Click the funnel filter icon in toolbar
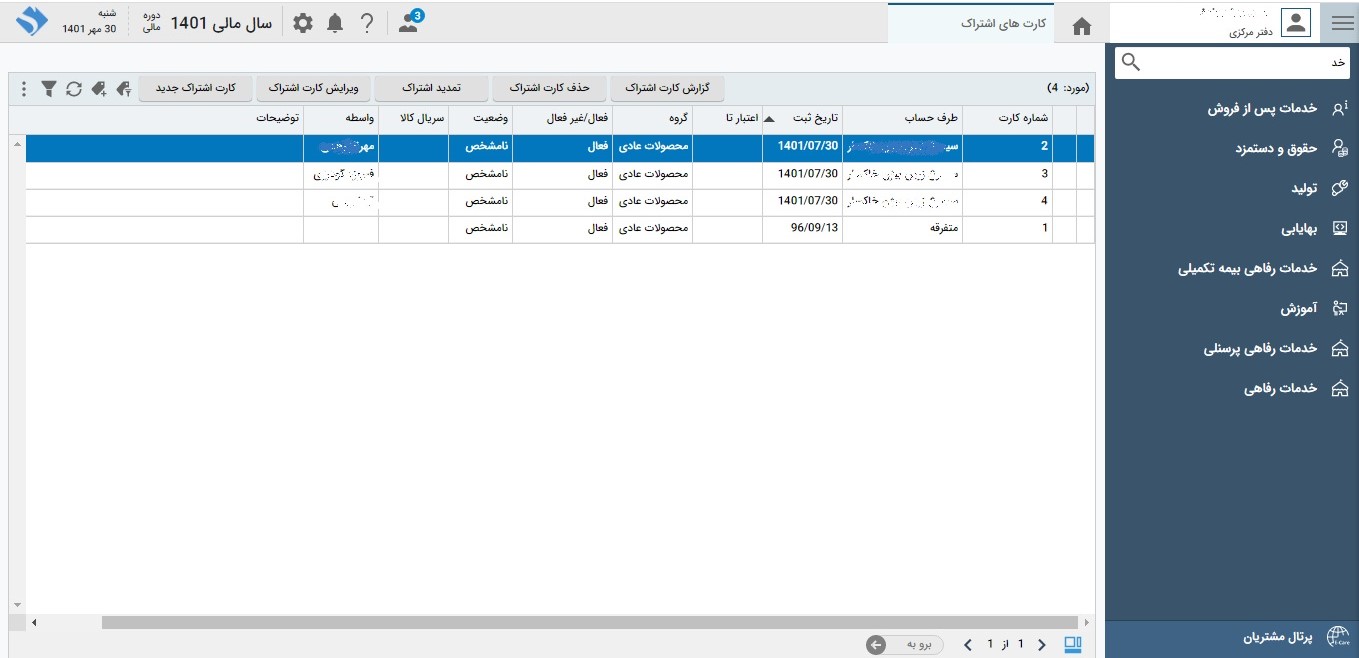Image resolution: width=1359 pixels, height=658 pixels. click(x=48, y=89)
